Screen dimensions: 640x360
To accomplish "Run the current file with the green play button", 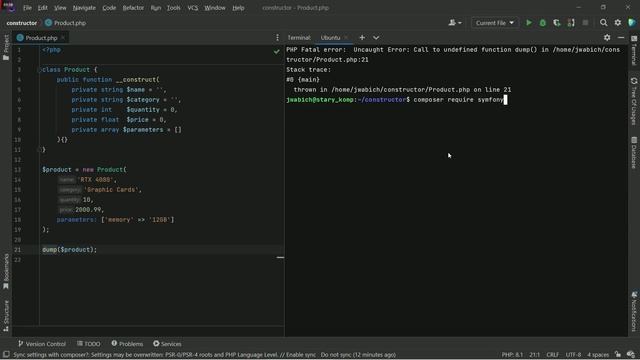I will coord(529,23).
